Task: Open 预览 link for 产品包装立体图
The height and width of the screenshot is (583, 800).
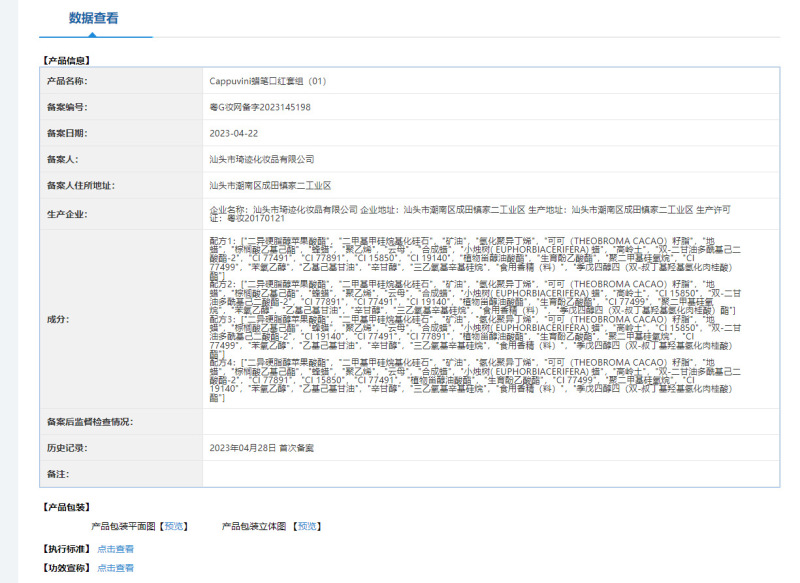Action: (x=307, y=526)
